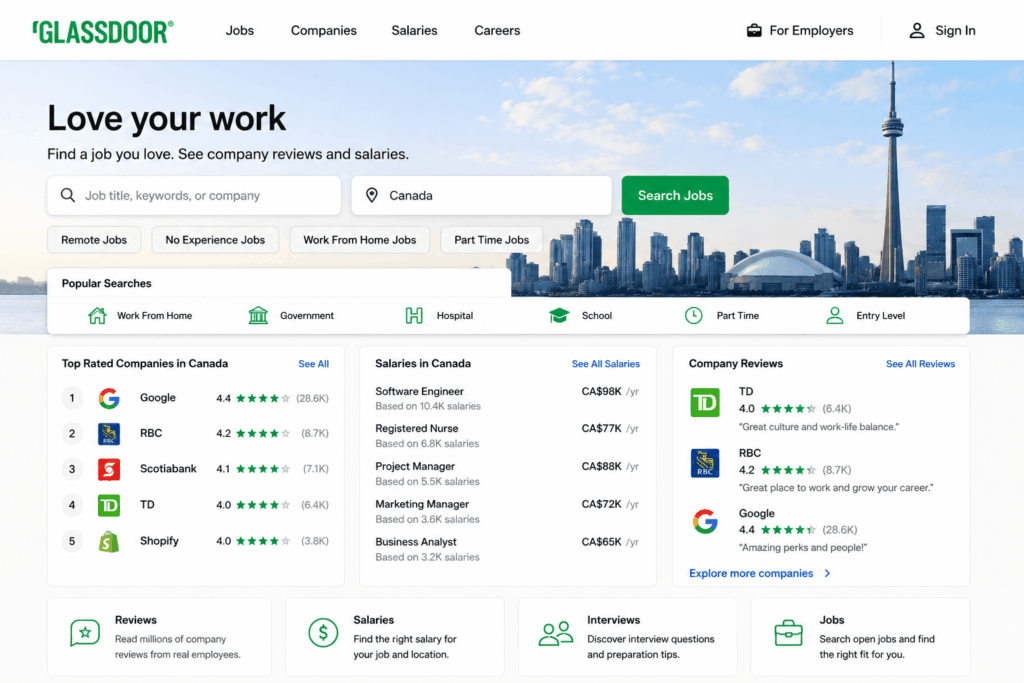Select the No Experience Jobs filter
Image resolution: width=1024 pixels, height=683 pixels.
coord(215,240)
